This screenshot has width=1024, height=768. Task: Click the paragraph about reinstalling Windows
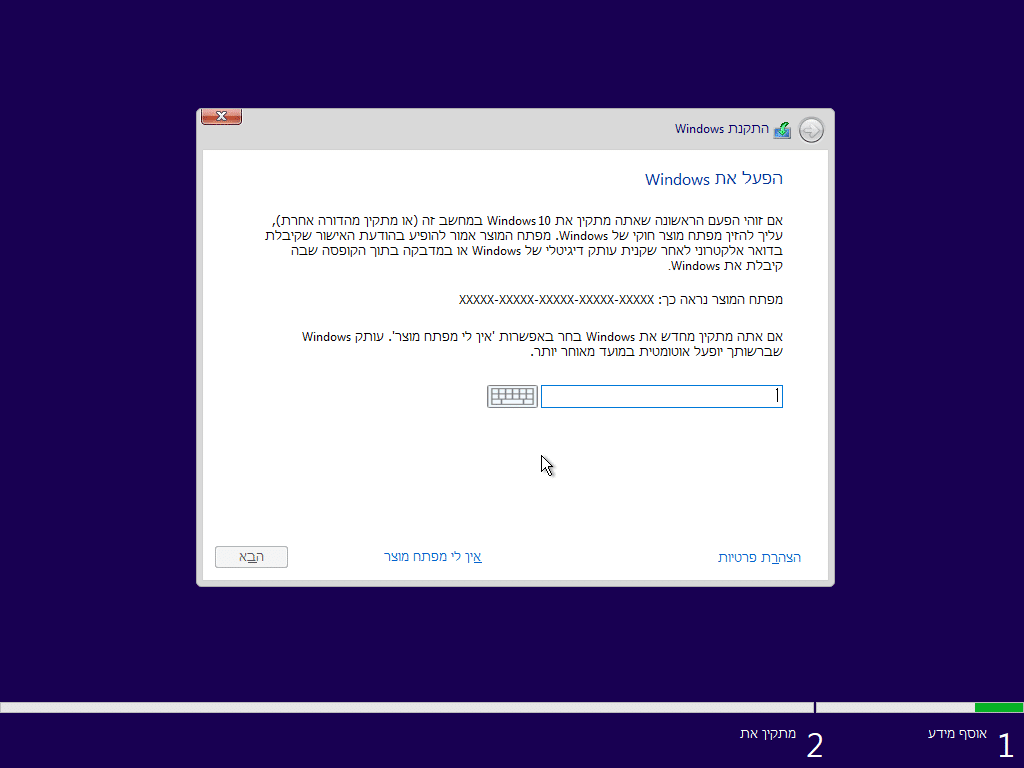[542, 343]
